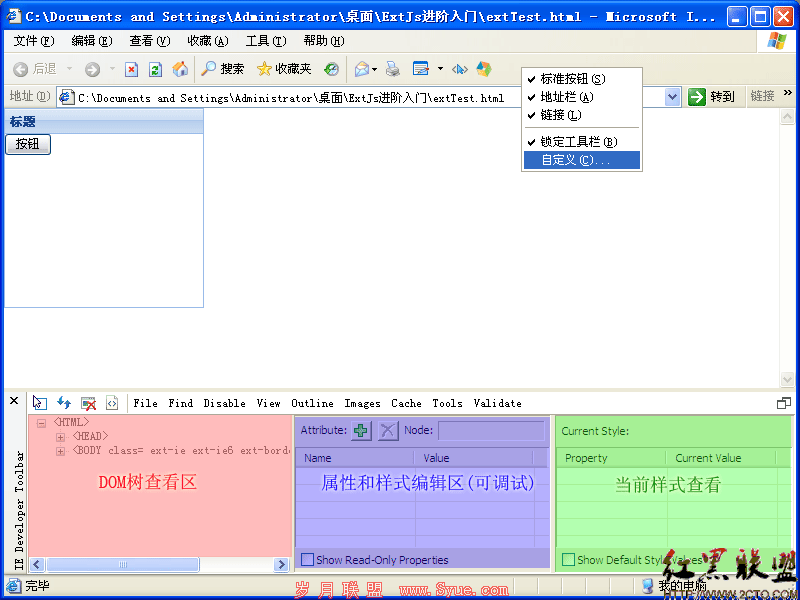Image resolution: width=800 pixels, height=600 pixels.
Task: Click the 转到 go button
Action: point(711,96)
